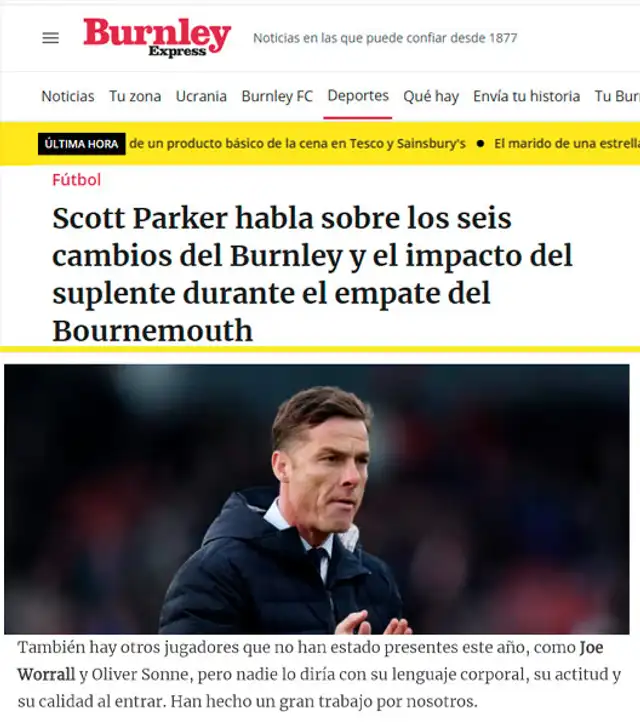Click the bullet separator in the ticker
The width and height of the screenshot is (640, 726).
[x=480, y=144]
